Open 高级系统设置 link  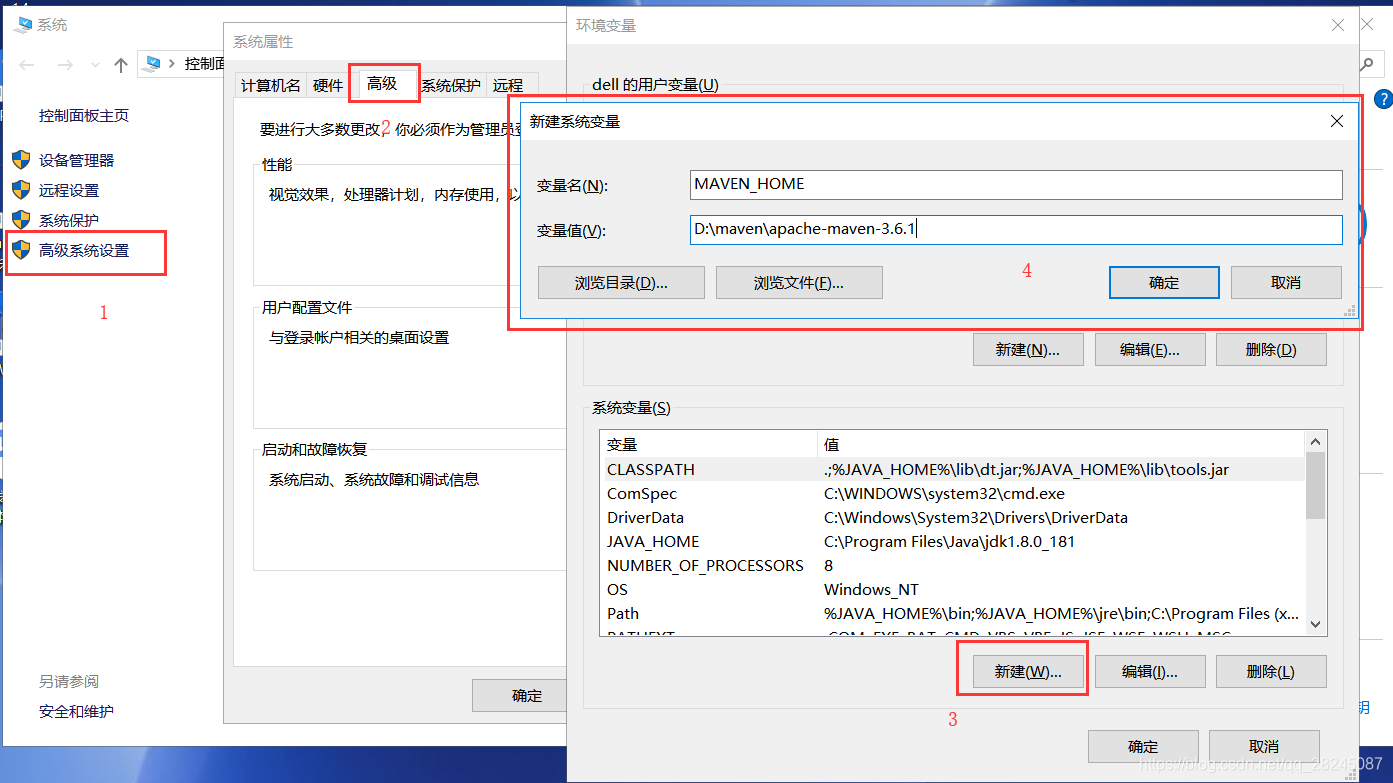pyautogui.click(x=84, y=250)
